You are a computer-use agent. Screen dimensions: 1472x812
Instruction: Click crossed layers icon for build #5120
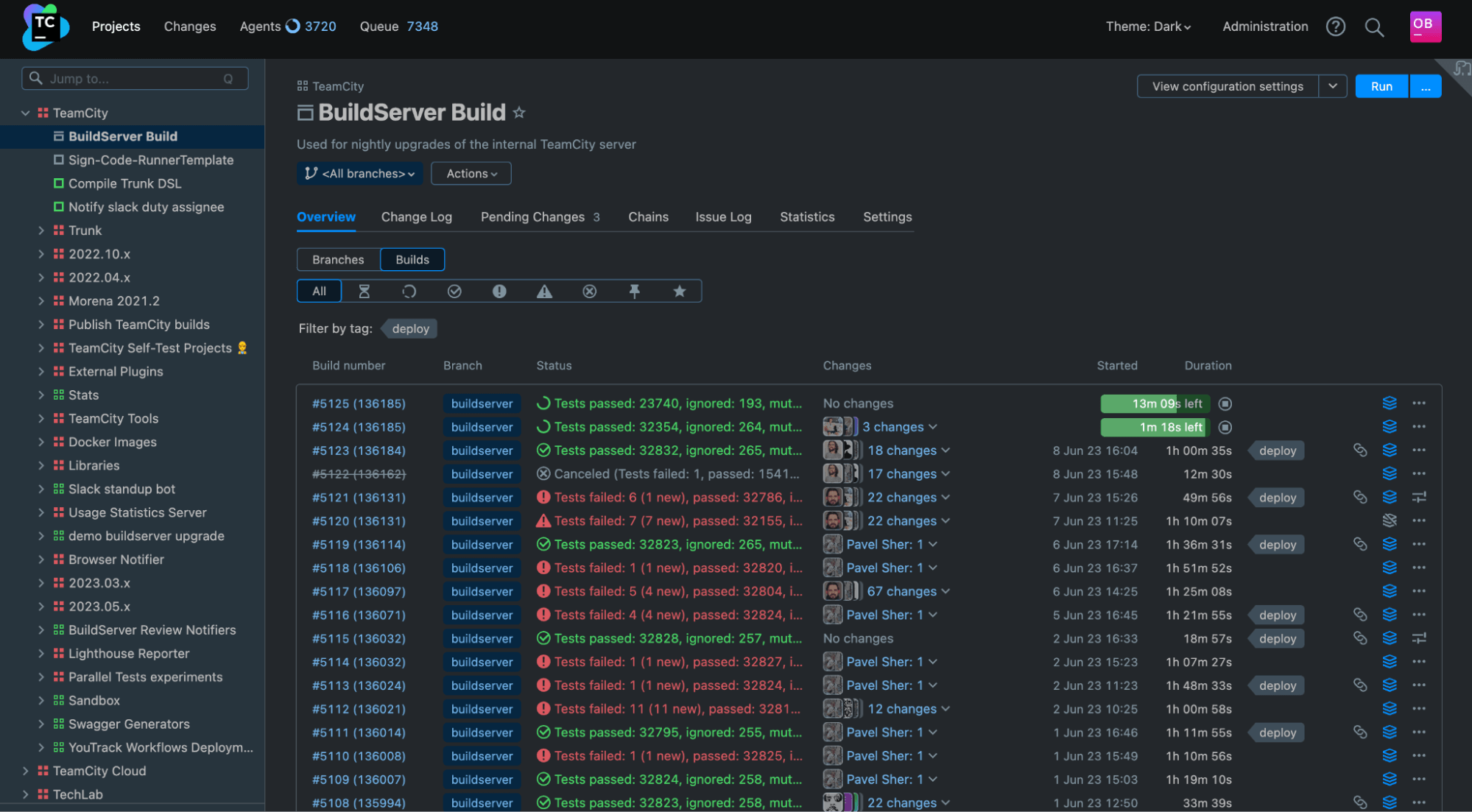tap(1390, 520)
